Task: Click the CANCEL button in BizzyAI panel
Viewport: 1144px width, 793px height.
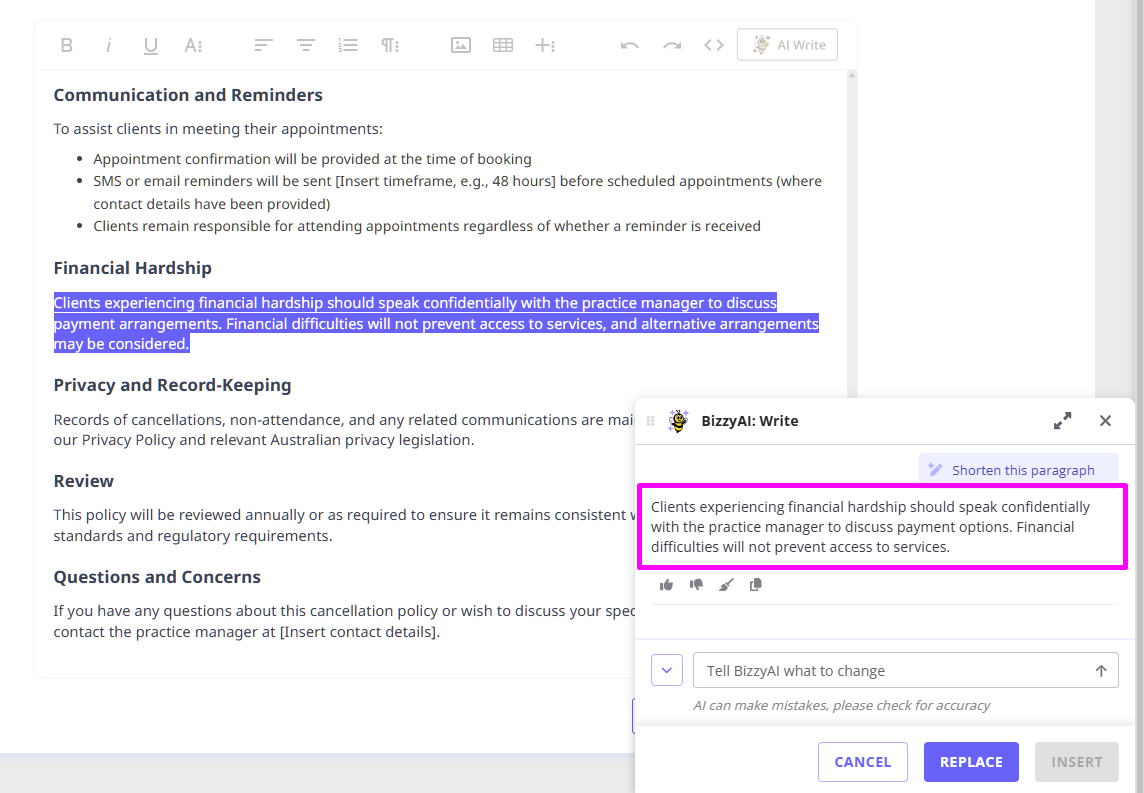Action: pos(862,762)
